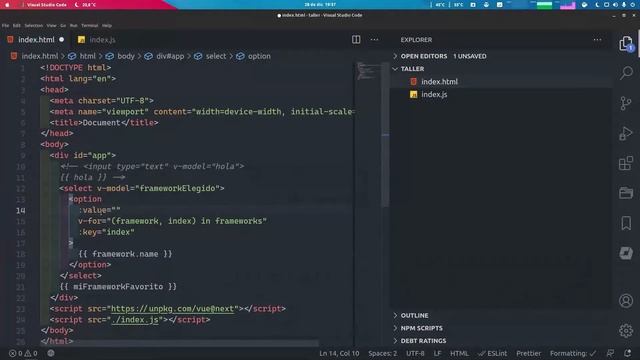
Task: Click the feedback icon in status bar
Action: (611, 353)
